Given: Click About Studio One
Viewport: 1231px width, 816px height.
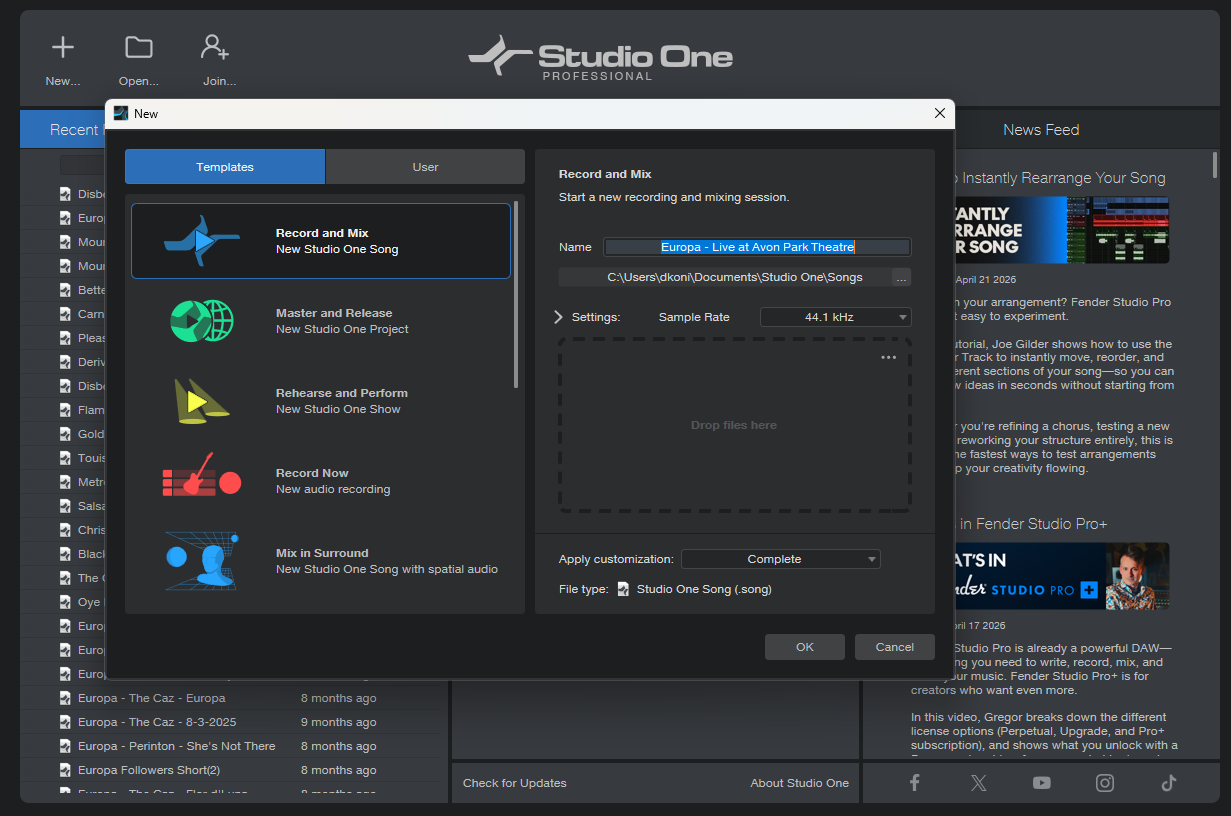Looking at the screenshot, I should point(800,783).
